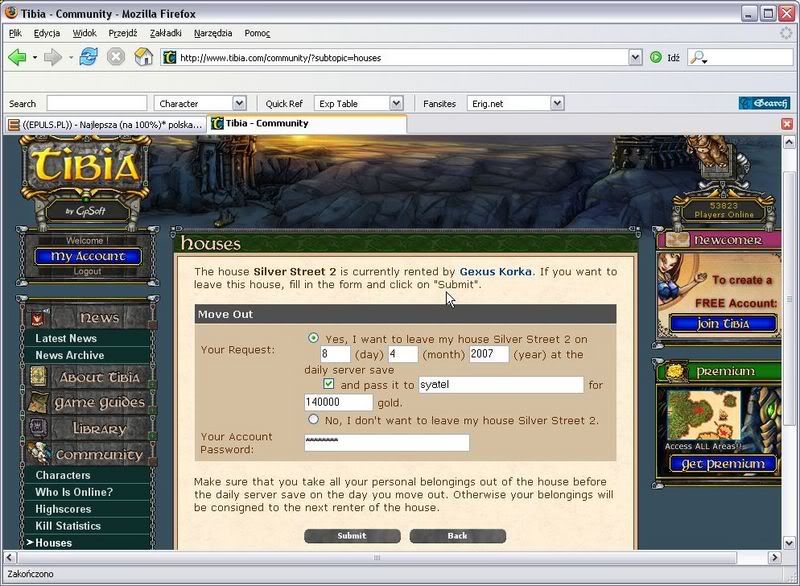Viewport: 800px width, 586px height.
Task: Open the Edycja menu
Action: [x=47, y=33]
